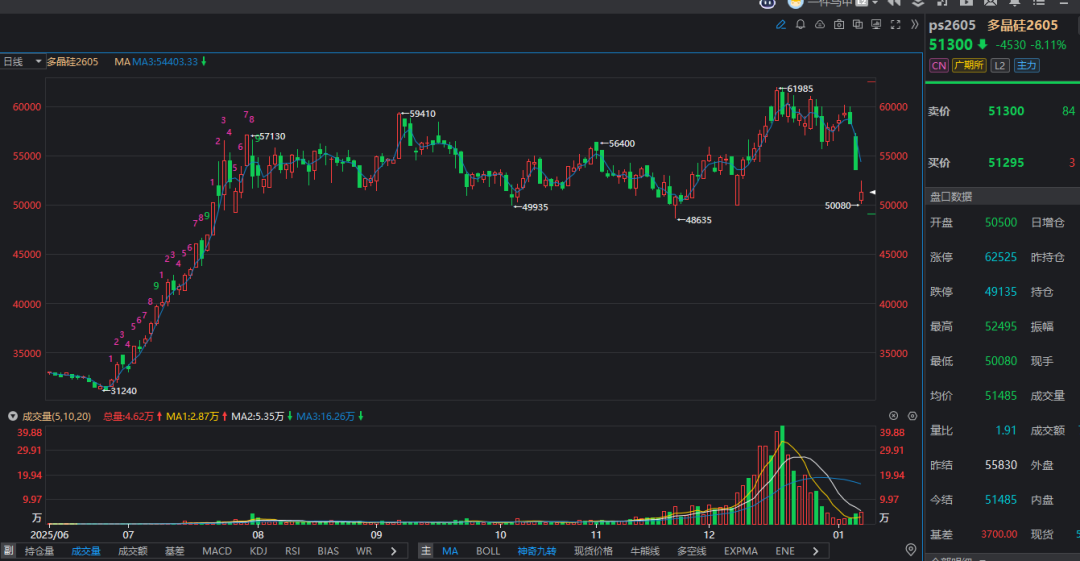Close the volume sub-chart panel
The image size is (1080, 561).
pos(894,416)
